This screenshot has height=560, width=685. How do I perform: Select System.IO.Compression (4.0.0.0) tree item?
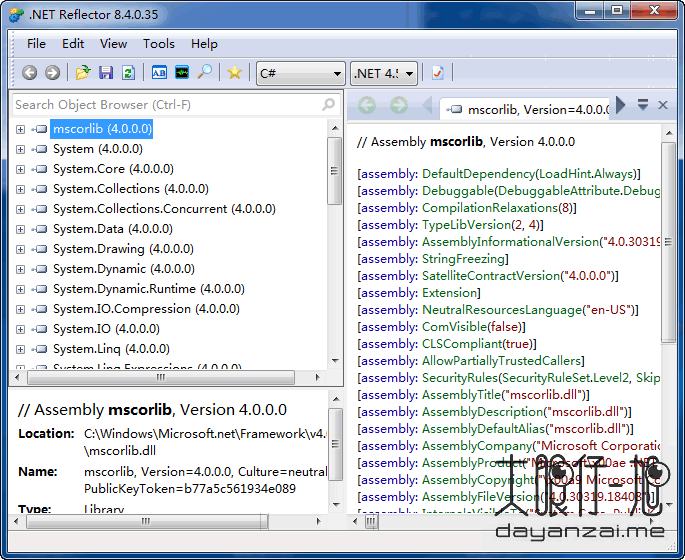(x=146, y=309)
